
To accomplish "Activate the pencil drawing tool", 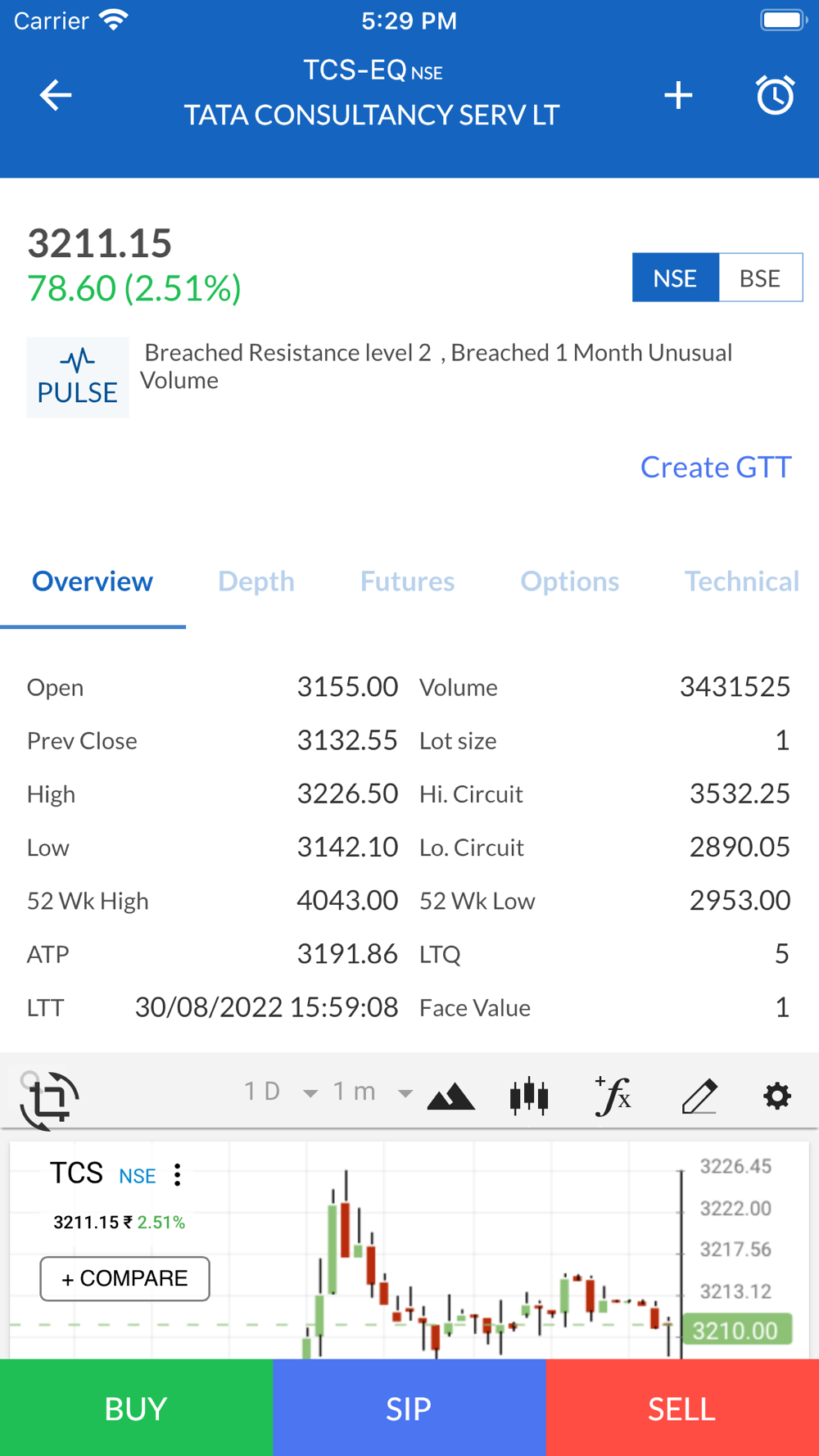I will pos(699,1096).
